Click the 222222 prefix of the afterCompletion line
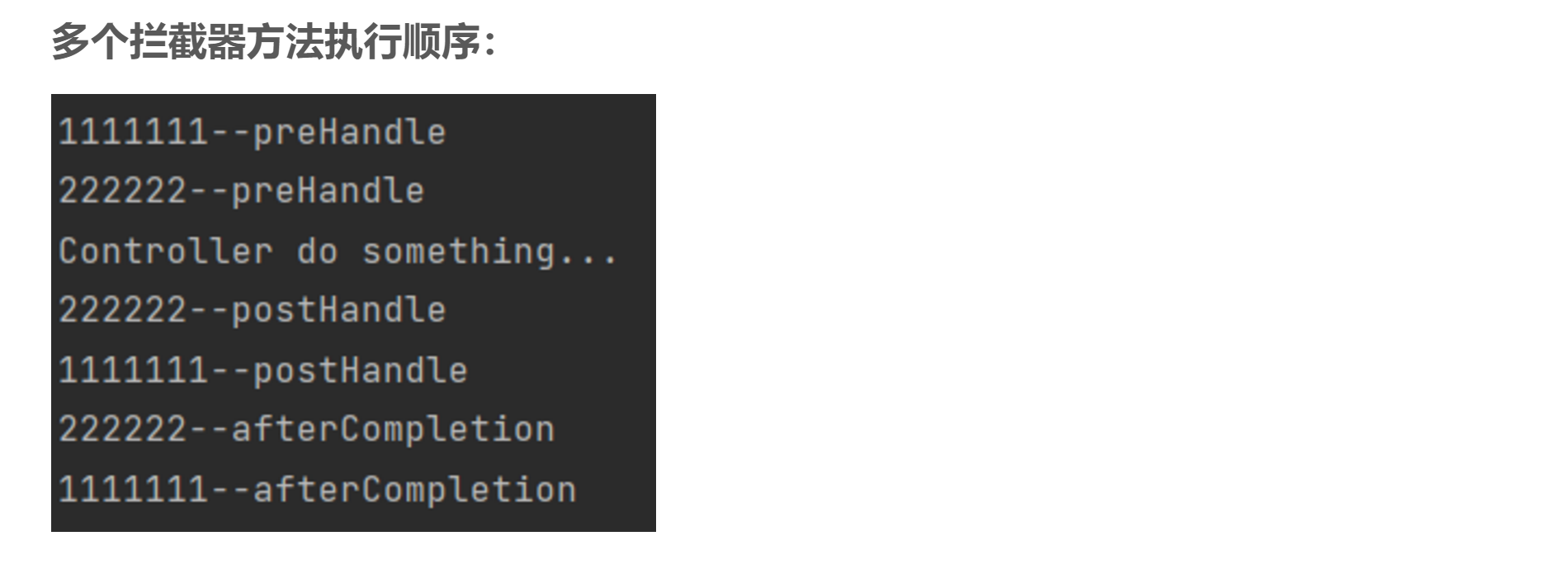Viewport: 1568px width, 583px height. click(122, 430)
